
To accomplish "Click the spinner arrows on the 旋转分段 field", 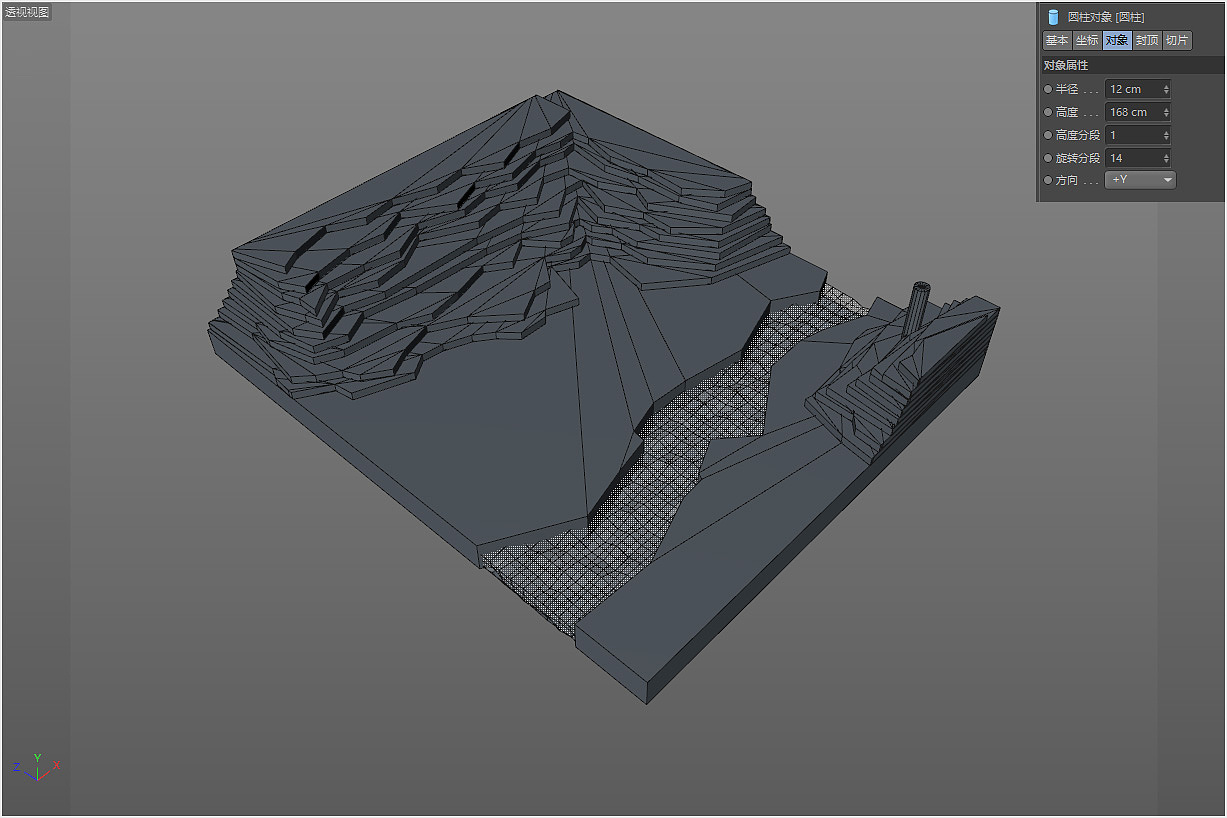I will [1166, 158].
